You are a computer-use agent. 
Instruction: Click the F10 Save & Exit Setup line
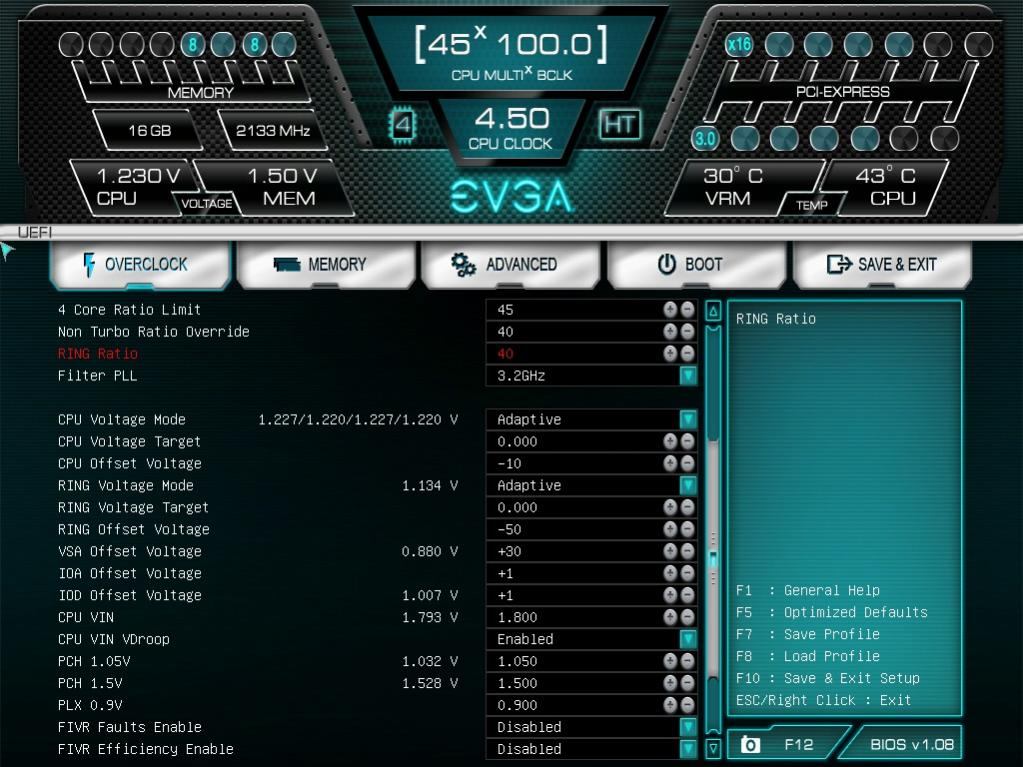(x=827, y=678)
